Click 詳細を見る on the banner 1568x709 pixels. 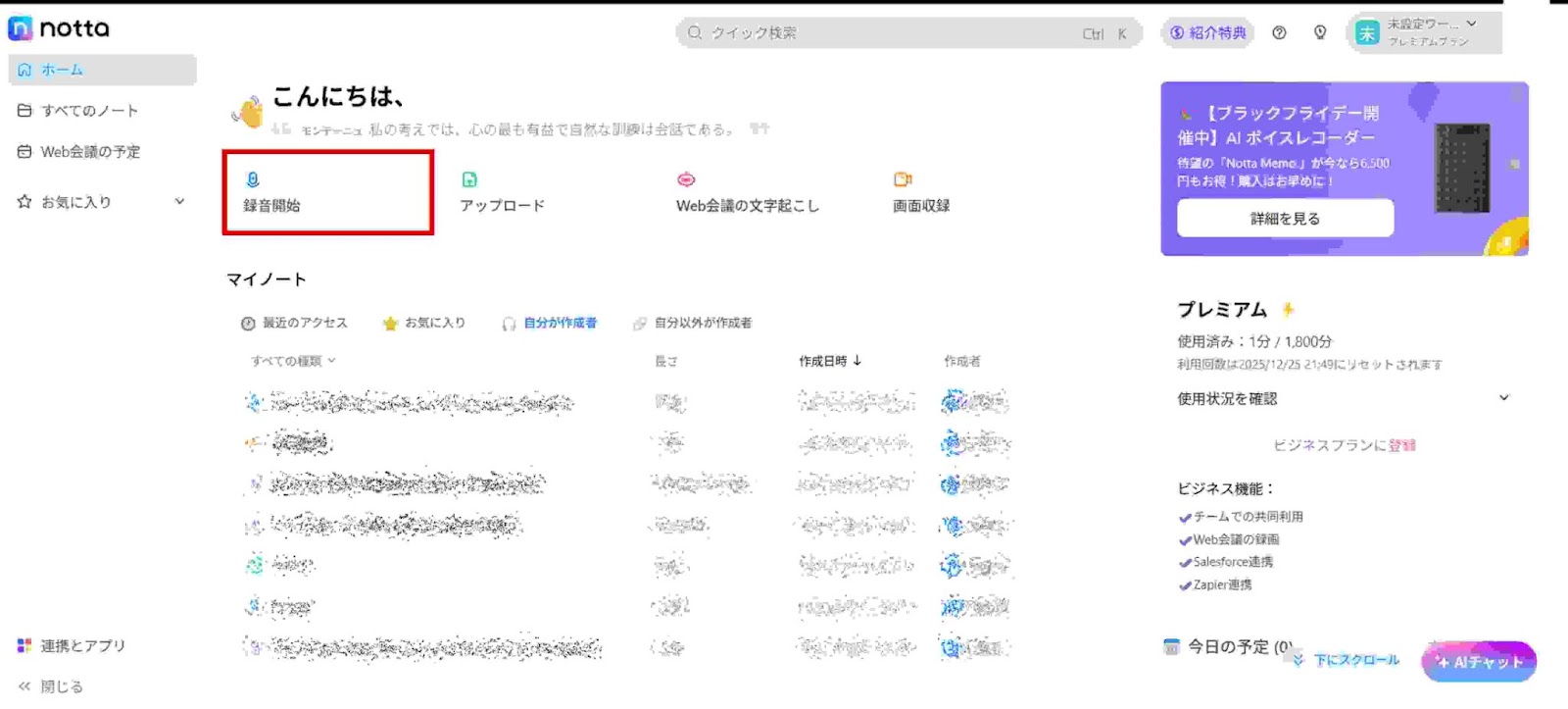[x=1285, y=218]
